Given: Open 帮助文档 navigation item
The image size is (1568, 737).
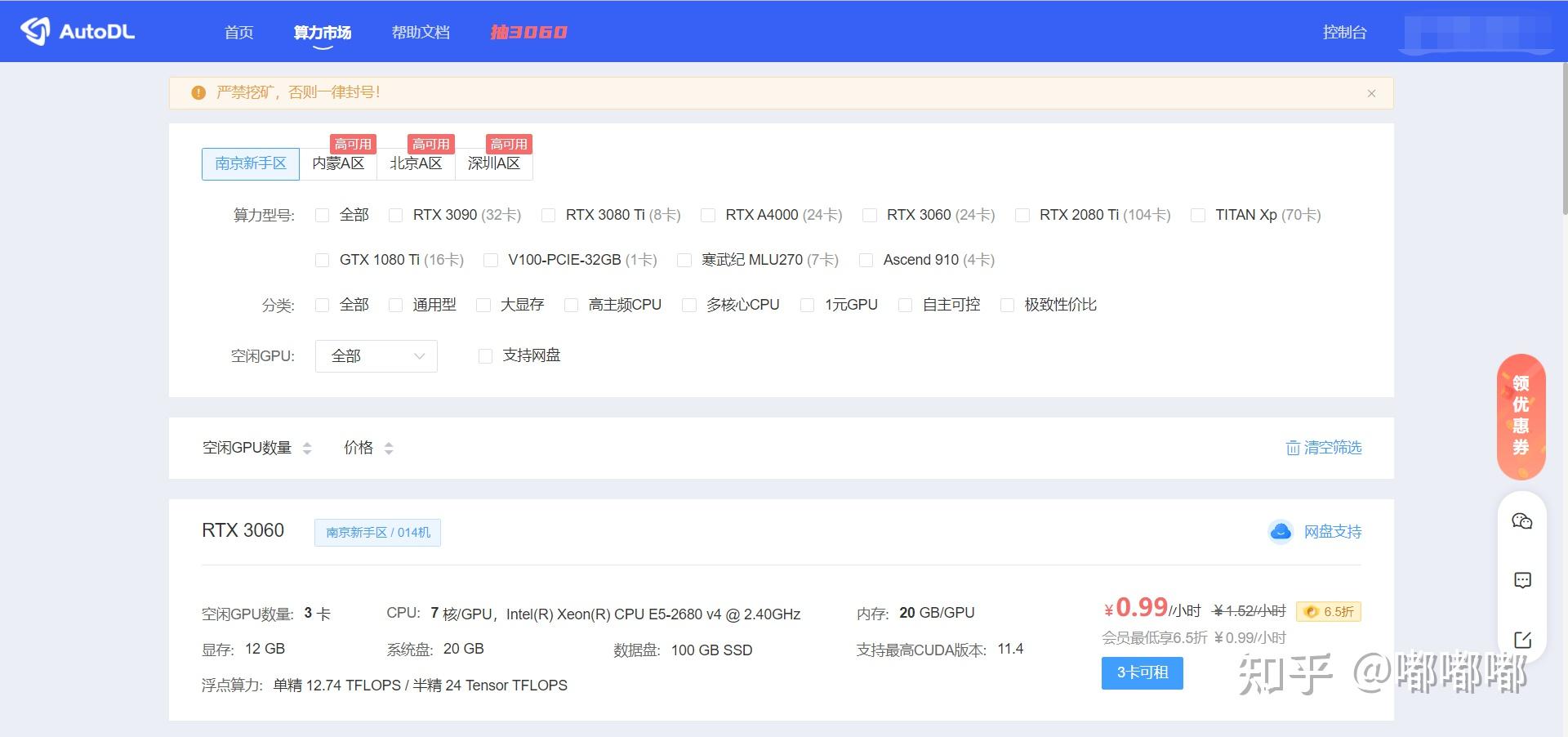Looking at the screenshot, I should coord(421,32).
